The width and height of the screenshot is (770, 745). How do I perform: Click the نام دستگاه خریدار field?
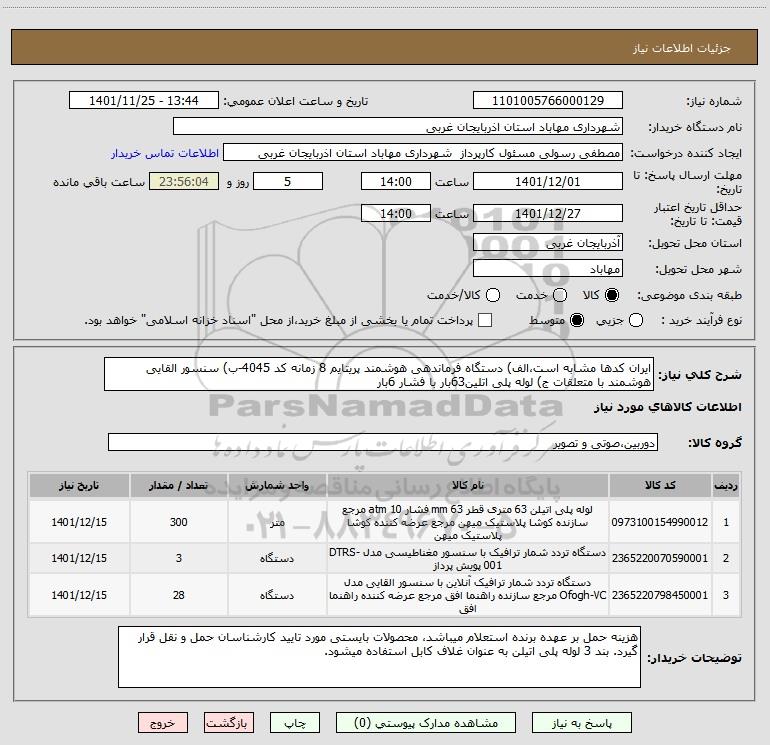click(x=398, y=127)
